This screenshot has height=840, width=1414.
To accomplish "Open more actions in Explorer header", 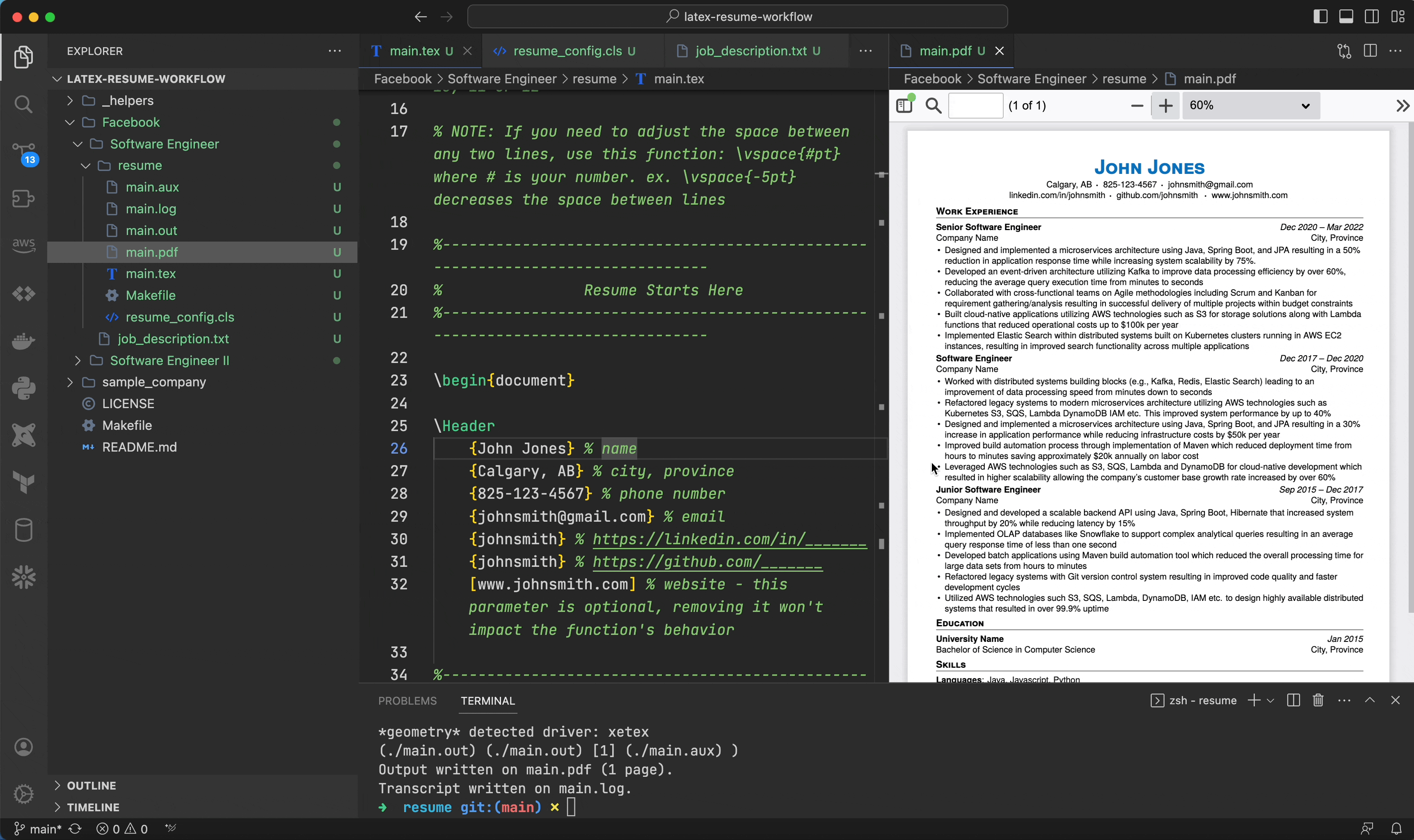I will click(x=335, y=51).
